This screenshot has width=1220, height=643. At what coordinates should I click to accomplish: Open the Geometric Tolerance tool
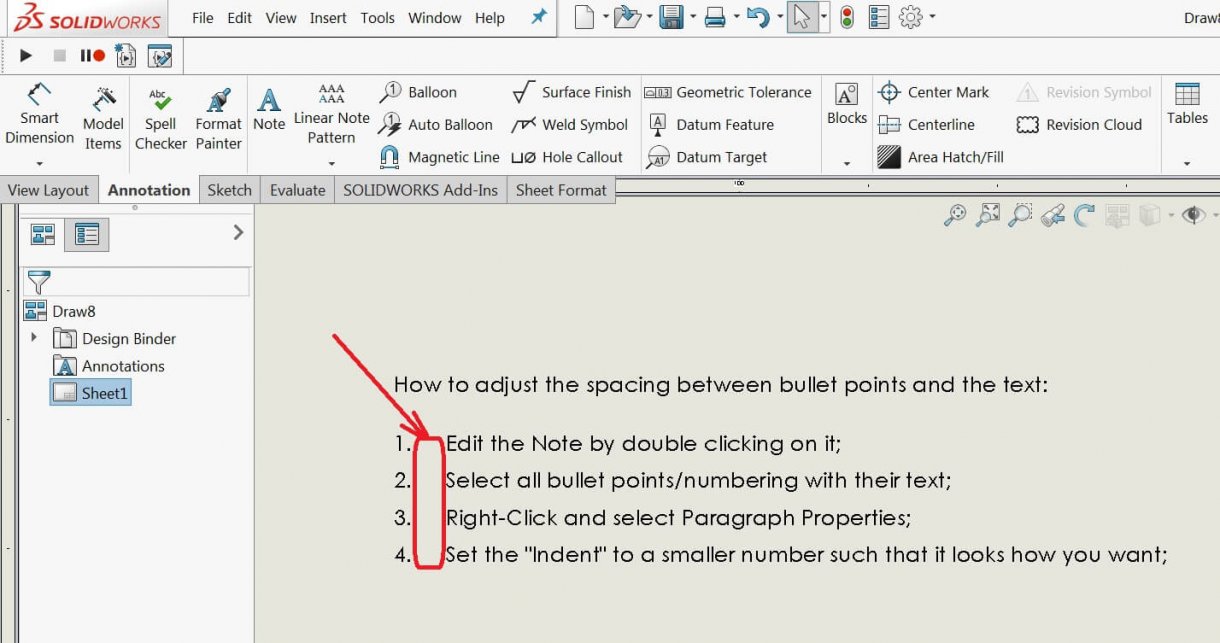click(728, 92)
